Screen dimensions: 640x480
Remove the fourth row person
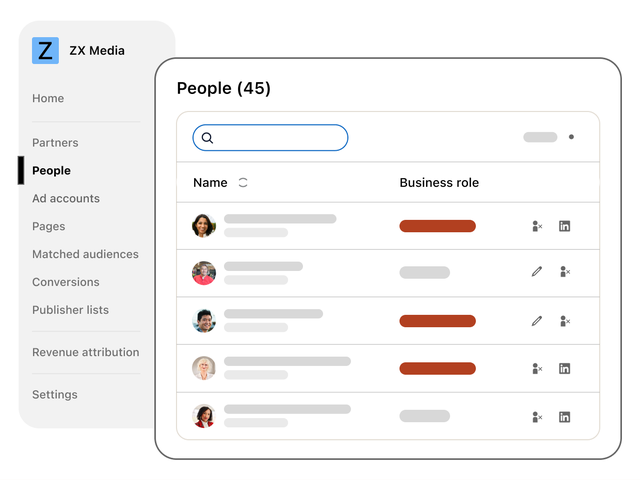click(x=537, y=369)
